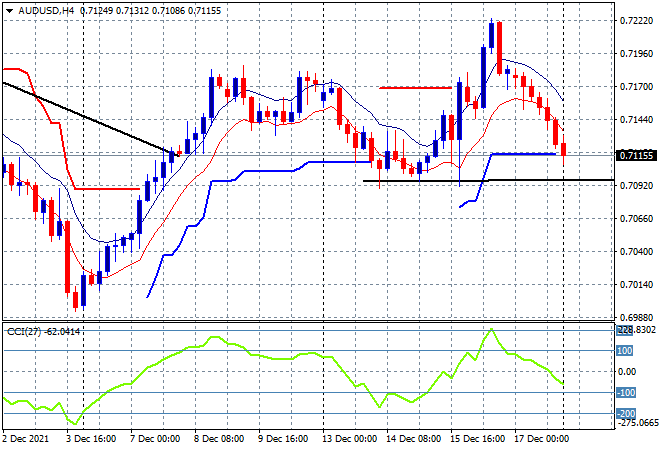Click the CCI 228.8302 maximum label
The image size is (660, 450).
coord(636,330)
